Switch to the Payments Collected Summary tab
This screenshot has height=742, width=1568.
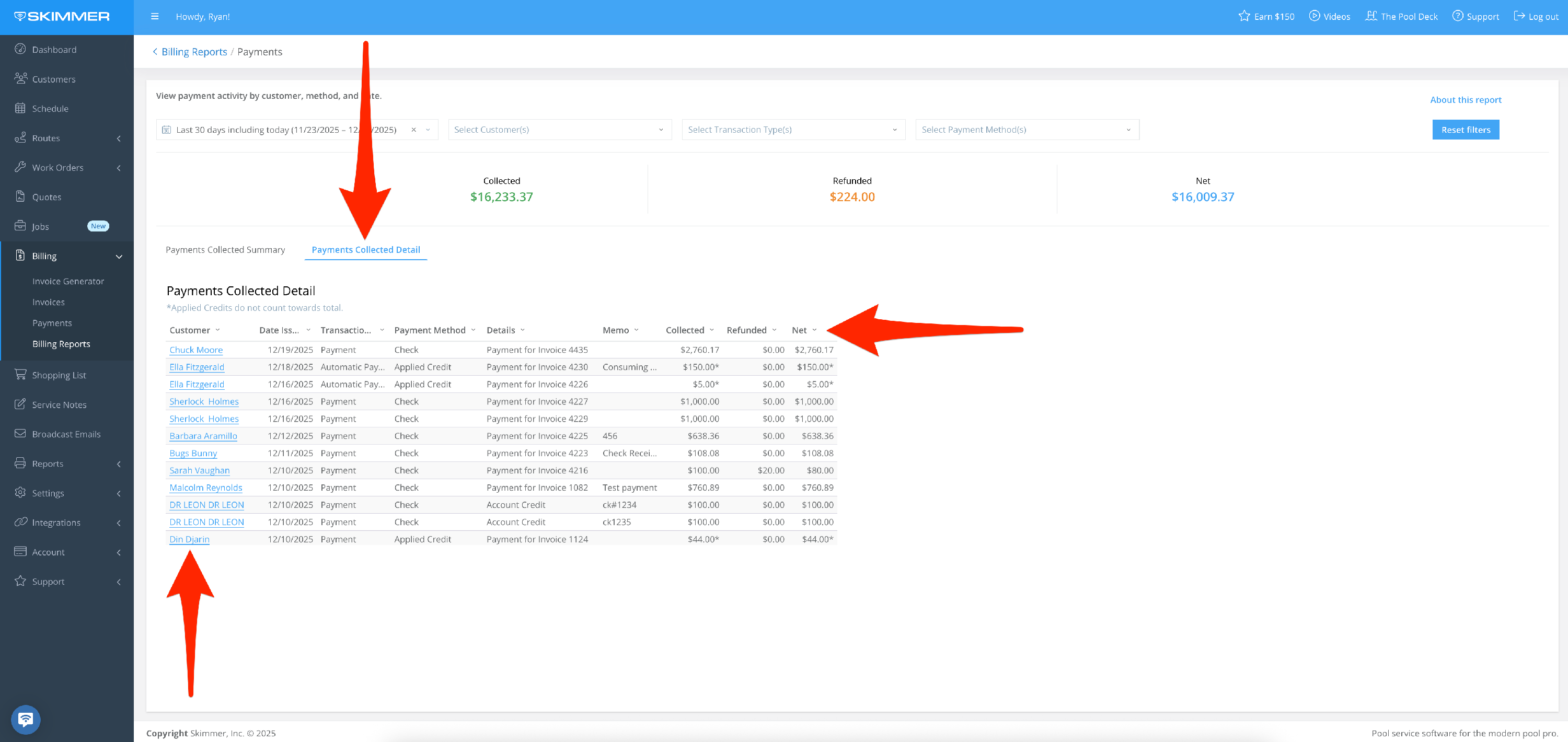[x=225, y=250]
